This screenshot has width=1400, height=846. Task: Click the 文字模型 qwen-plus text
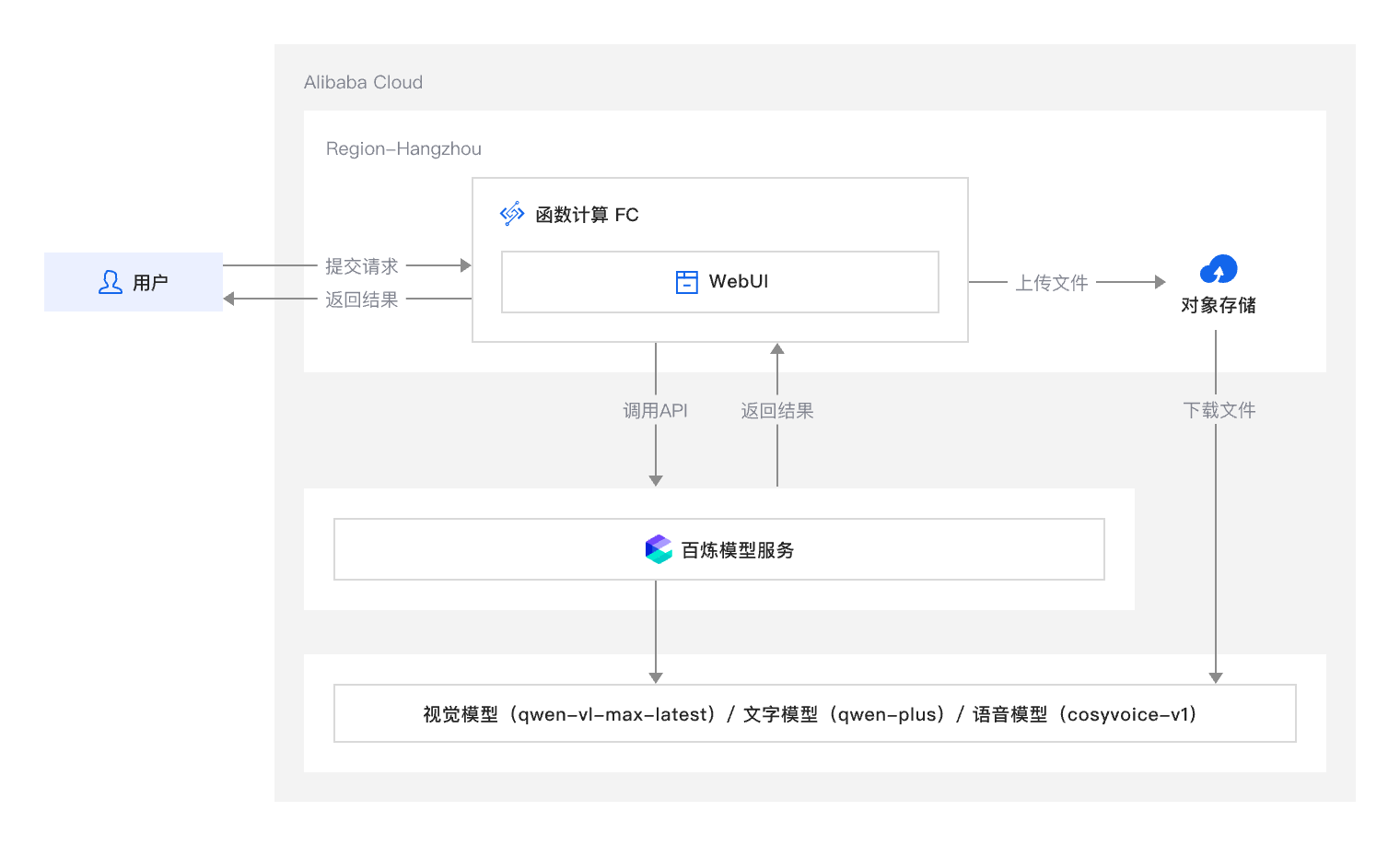tap(844, 714)
